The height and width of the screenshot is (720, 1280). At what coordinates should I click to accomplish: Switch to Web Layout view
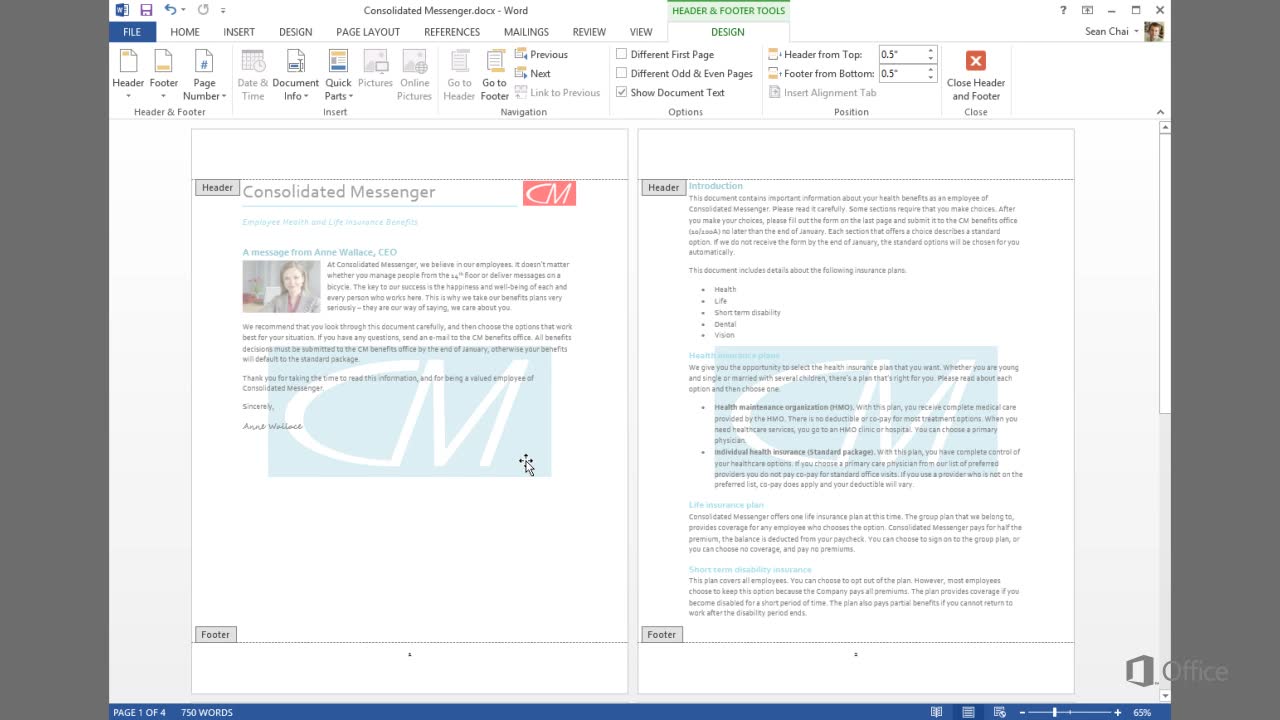[x=1000, y=712]
